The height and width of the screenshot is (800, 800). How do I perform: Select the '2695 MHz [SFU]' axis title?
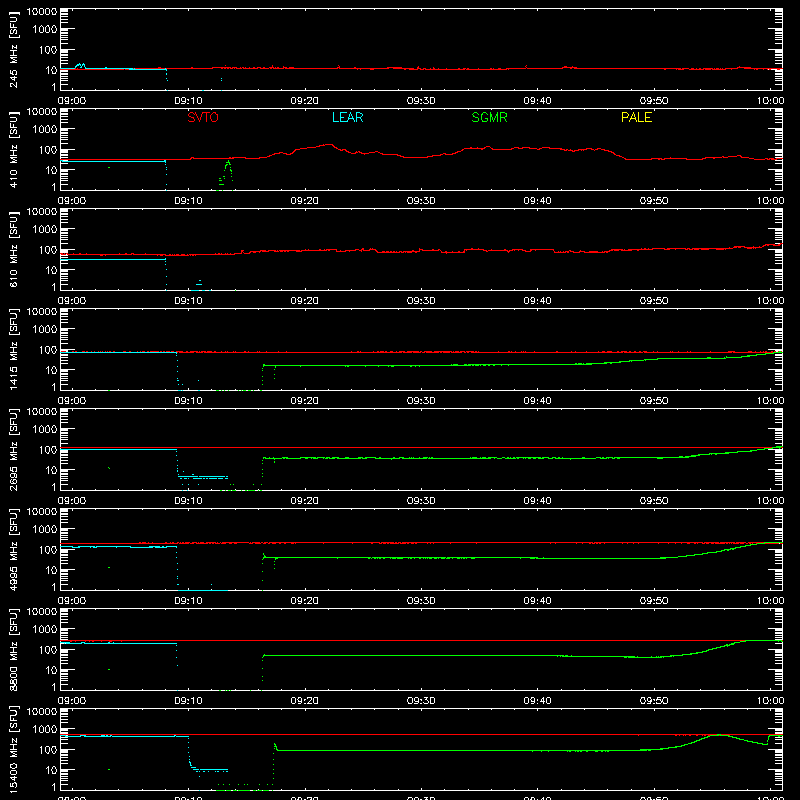click(x=14, y=449)
